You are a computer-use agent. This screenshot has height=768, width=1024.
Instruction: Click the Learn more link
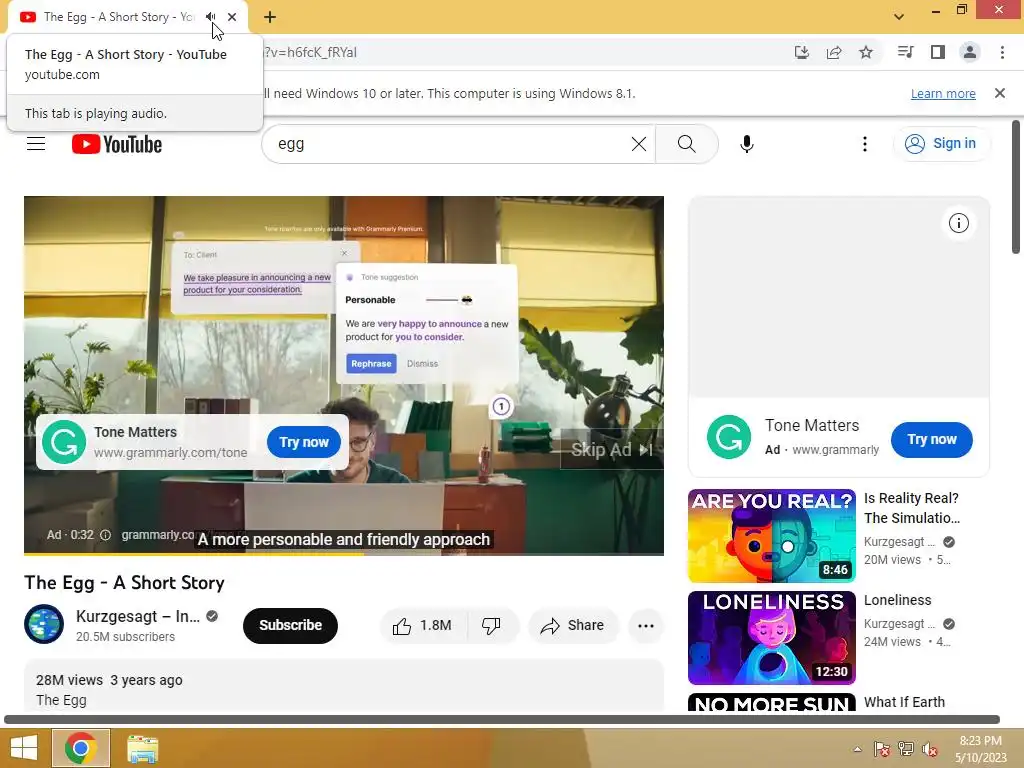click(x=943, y=93)
